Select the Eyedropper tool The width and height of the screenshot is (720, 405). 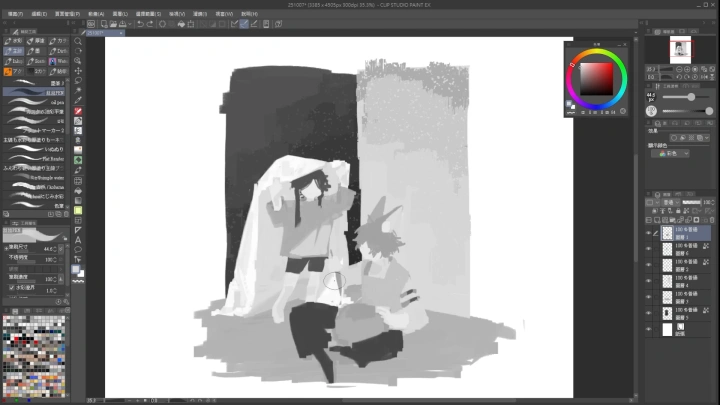tap(78, 97)
